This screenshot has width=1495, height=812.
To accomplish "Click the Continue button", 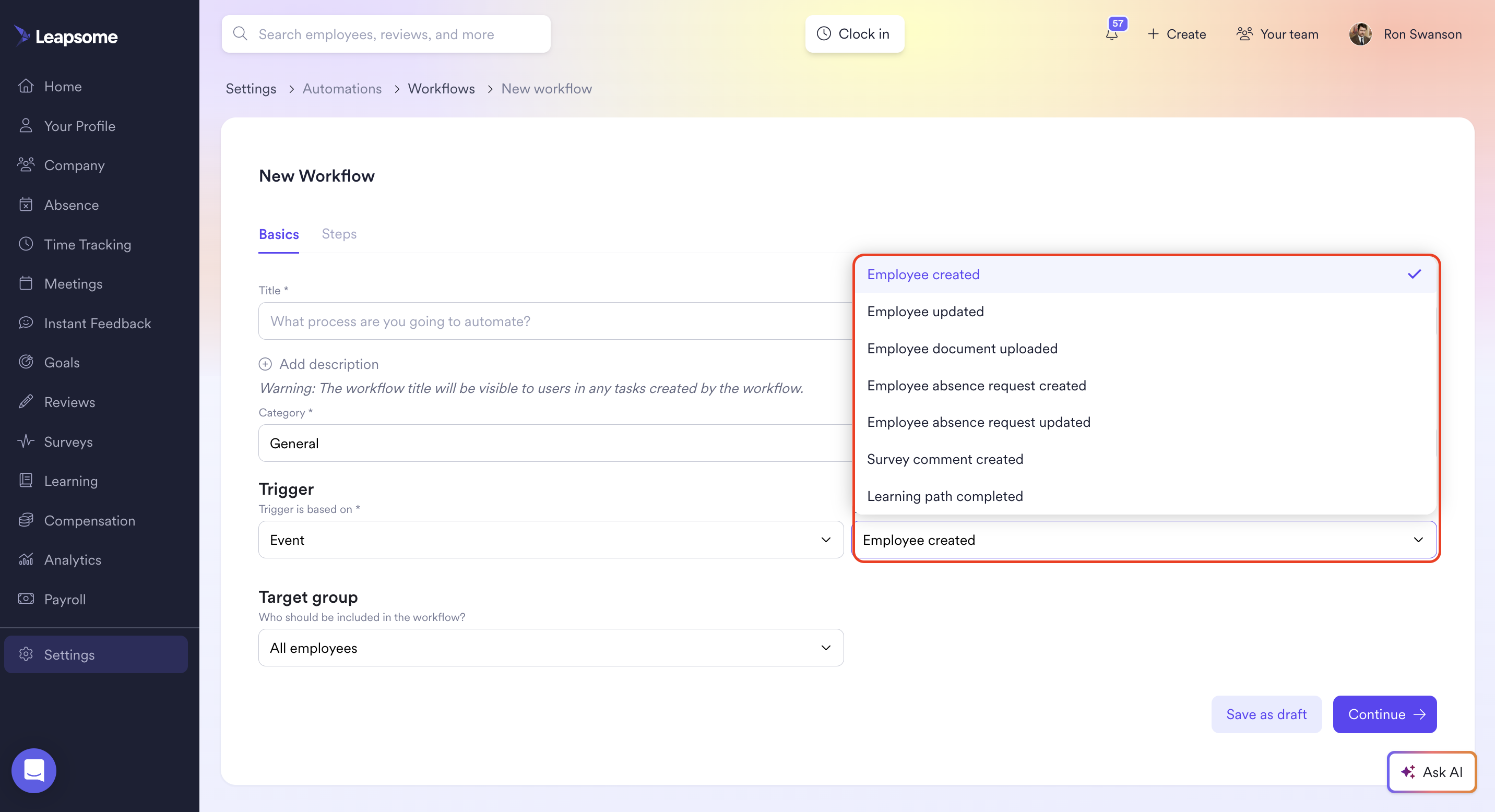I will coord(1385,714).
